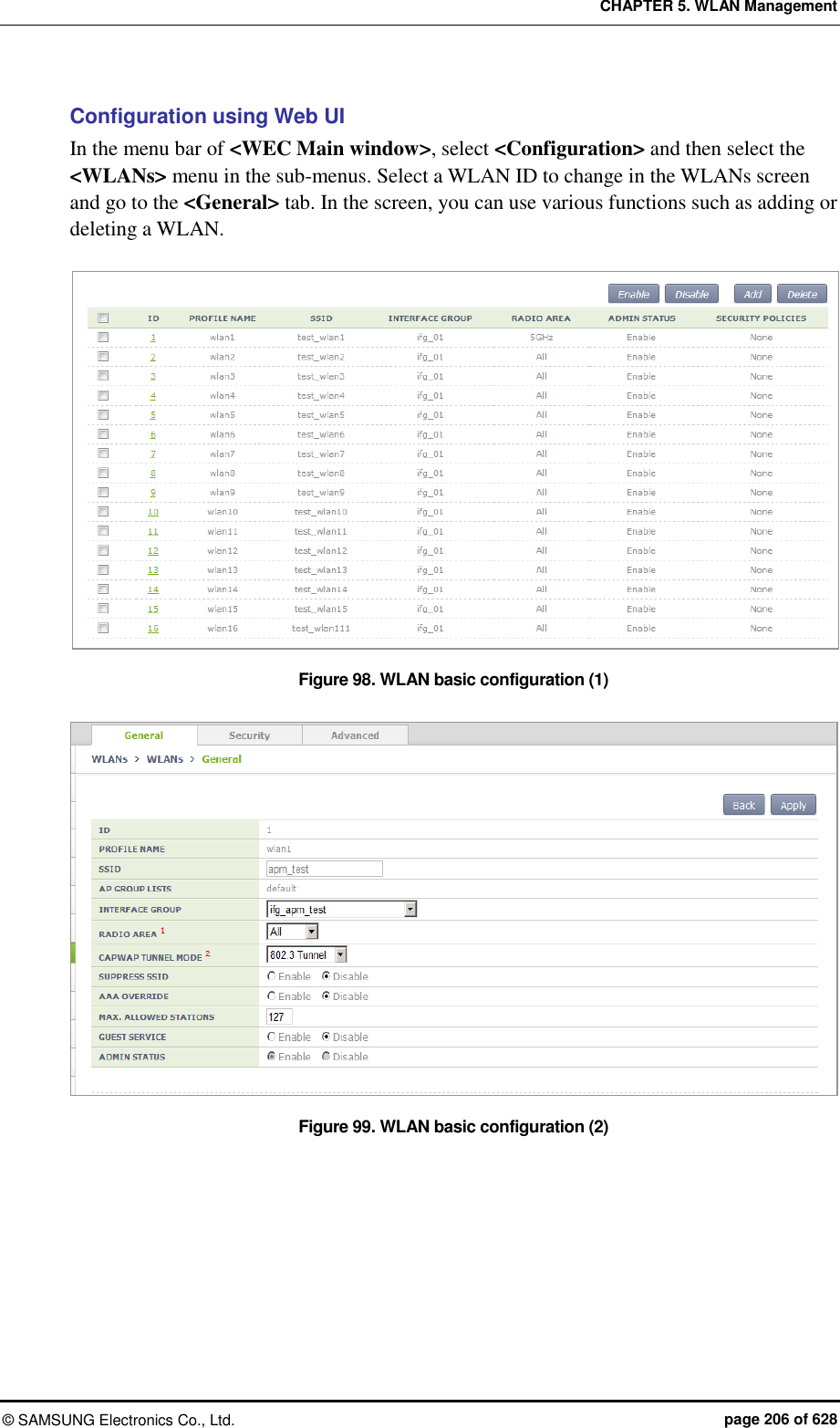Switch to the General tab
Screen dimensions: 840x1428
pos(144,735)
